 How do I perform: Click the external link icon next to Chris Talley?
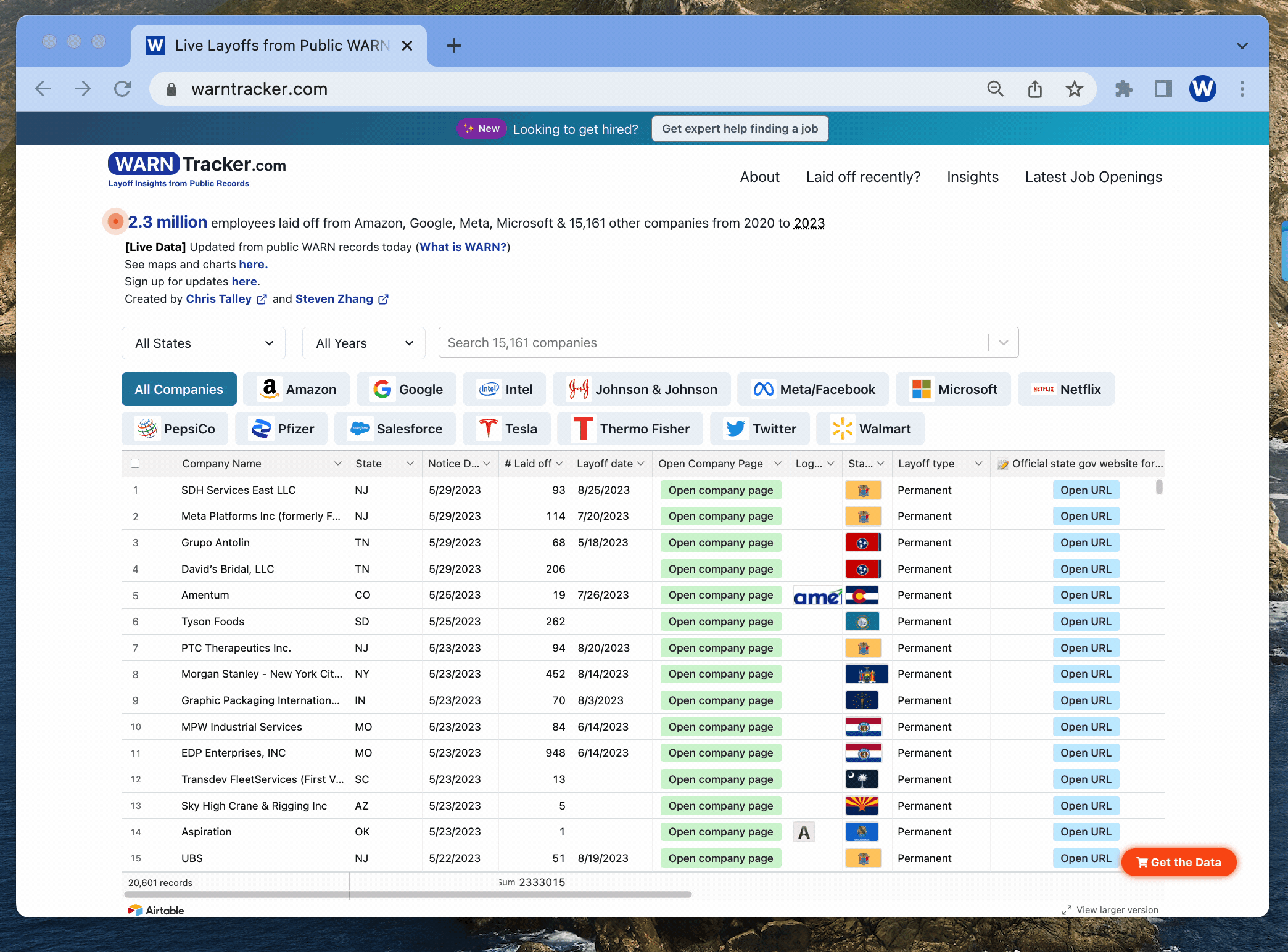tap(262, 299)
